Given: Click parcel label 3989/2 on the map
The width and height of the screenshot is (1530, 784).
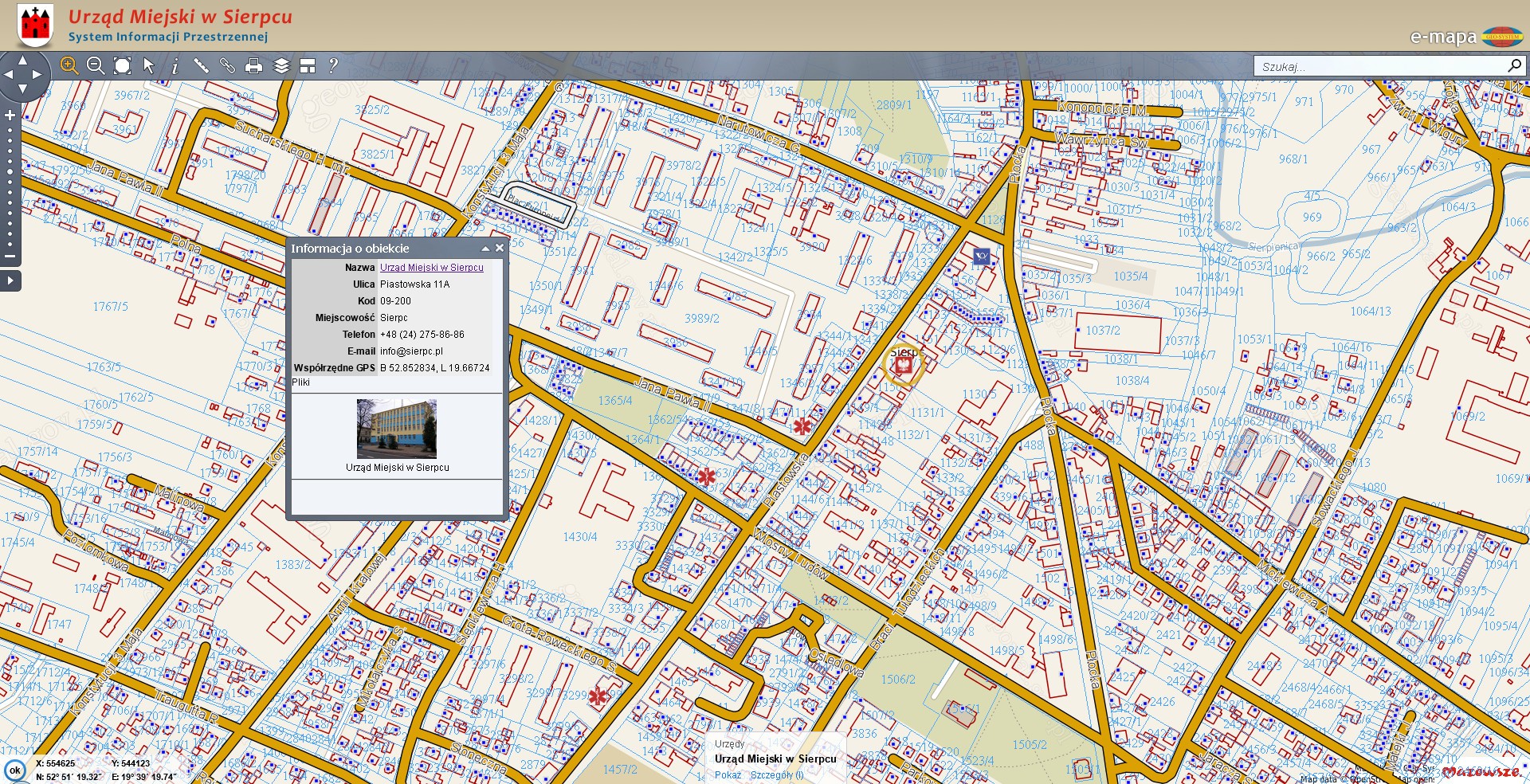Looking at the screenshot, I should (x=702, y=319).
